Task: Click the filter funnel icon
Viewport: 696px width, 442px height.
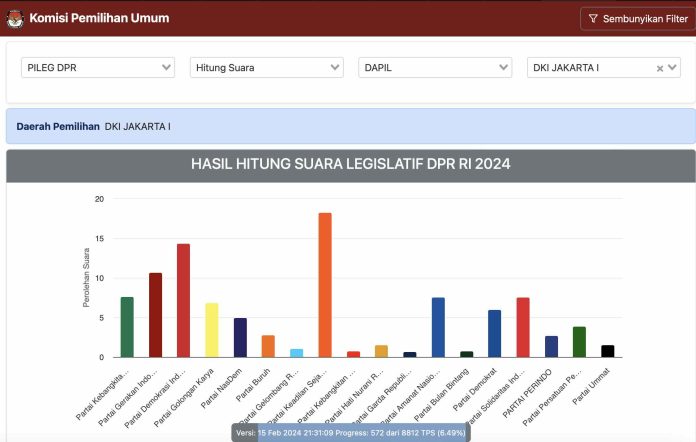Action: tap(593, 18)
